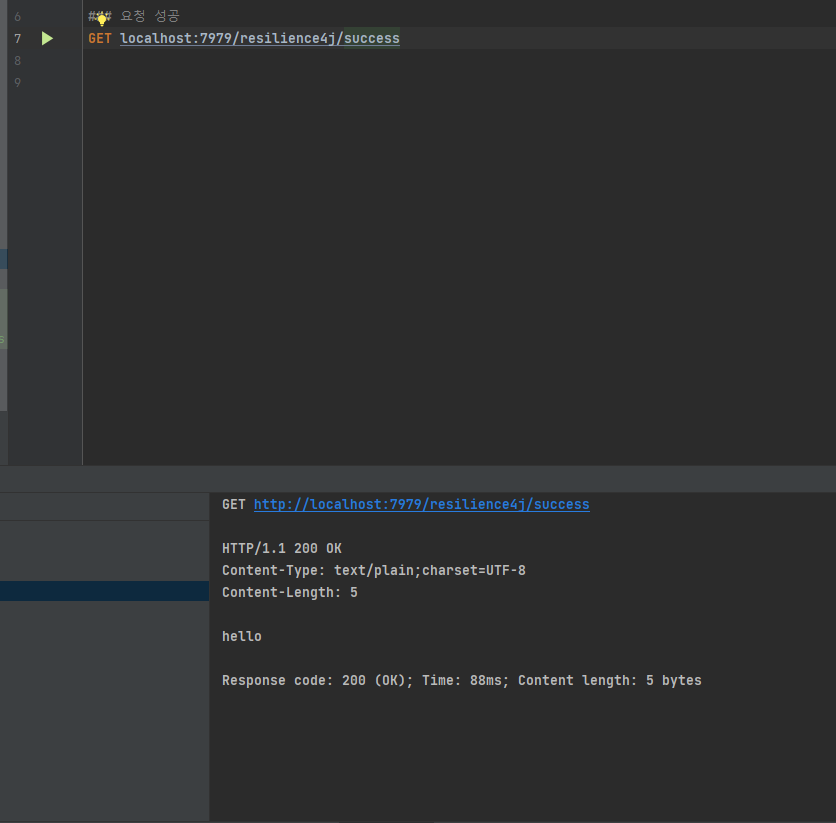
Task: Select the Content-Type header line
Action: pos(374,570)
